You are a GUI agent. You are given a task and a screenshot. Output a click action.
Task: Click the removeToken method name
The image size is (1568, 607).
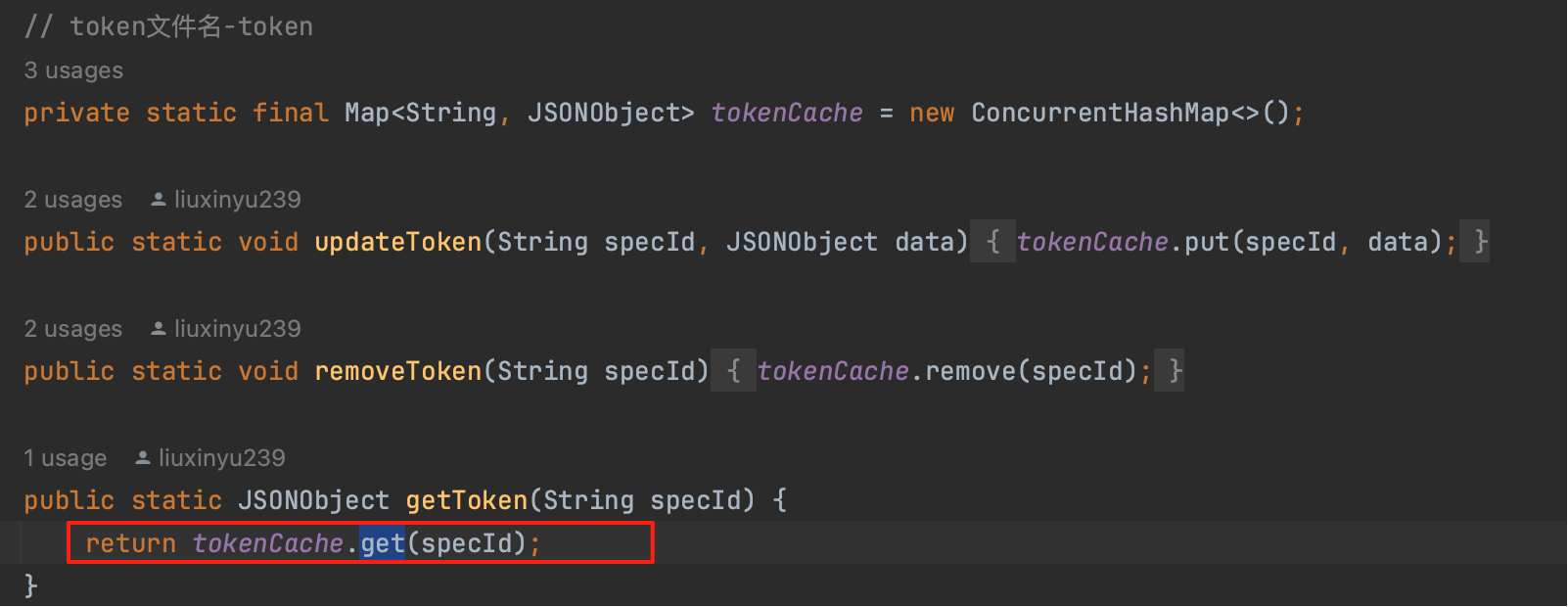(397, 371)
